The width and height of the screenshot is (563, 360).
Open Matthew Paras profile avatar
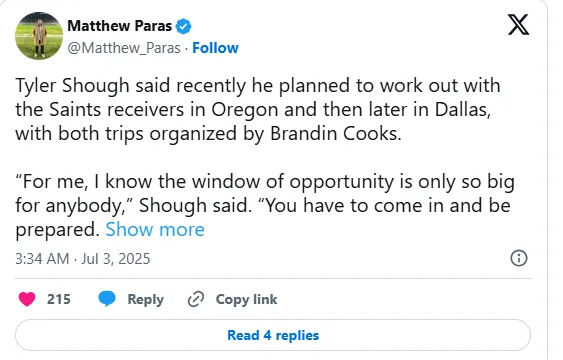coord(39,36)
